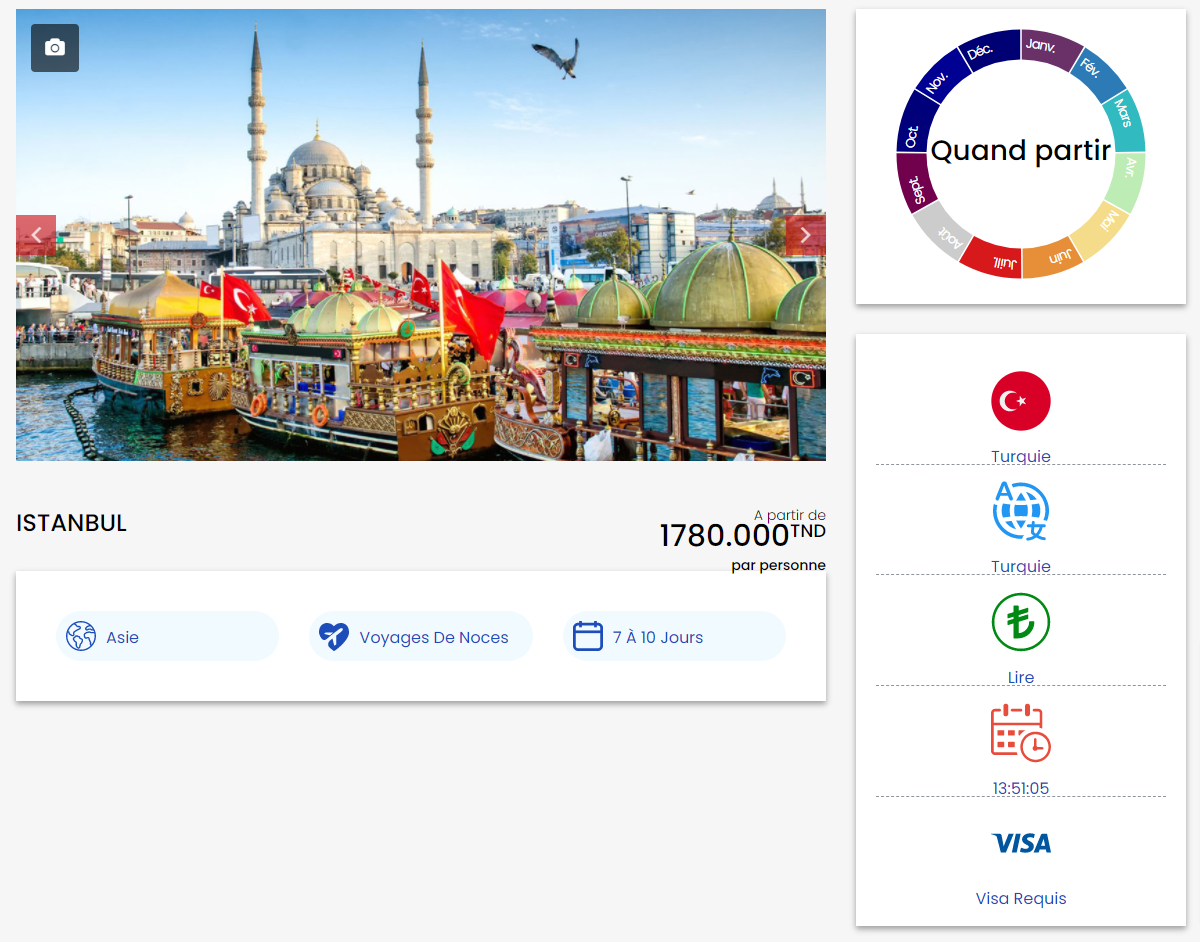Click the VISA logo
The height and width of the screenshot is (942, 1200).
point(1021,843)
